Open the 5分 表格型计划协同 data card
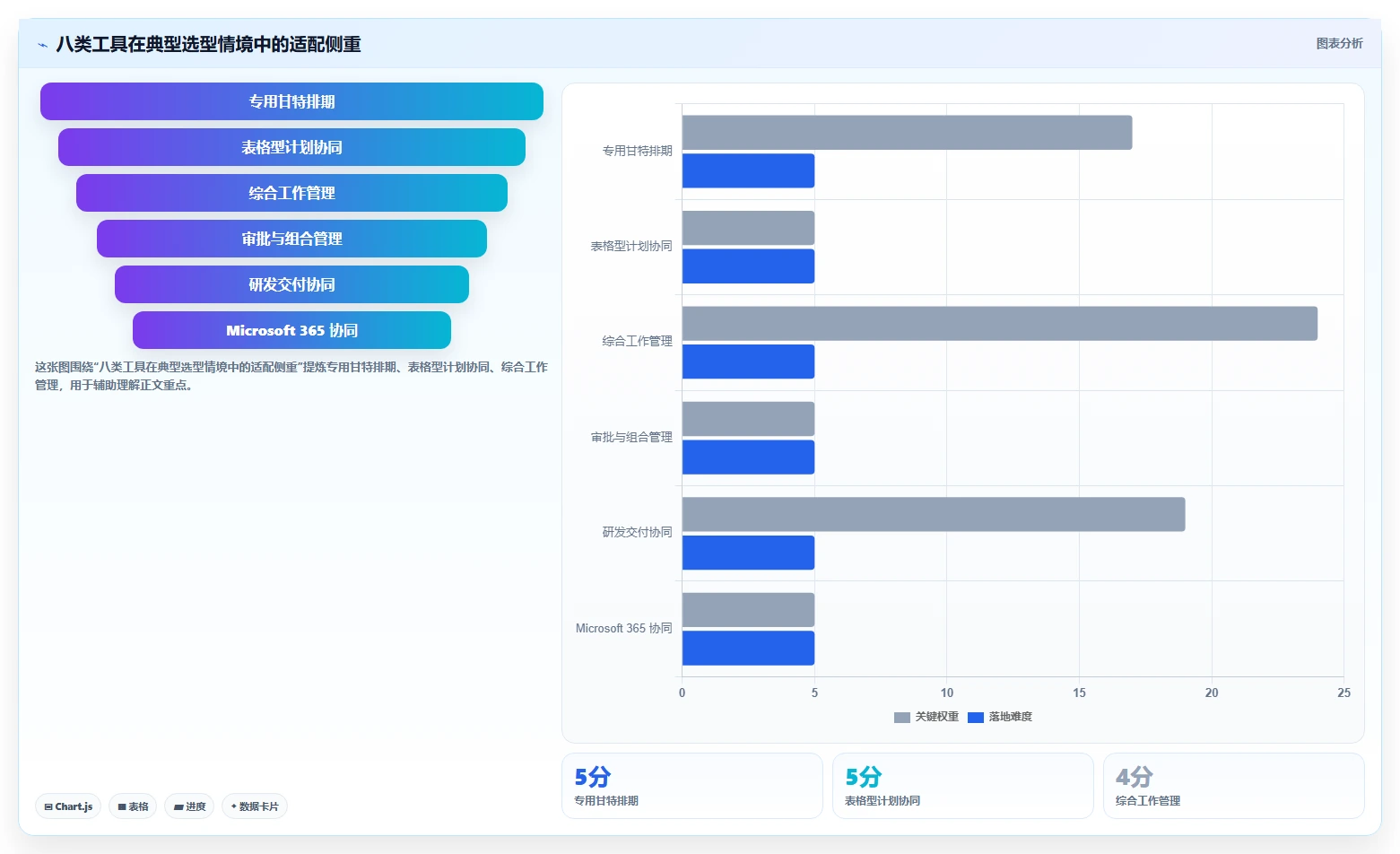The width and height of the screenshot is (1400, 854). [963, 786]
